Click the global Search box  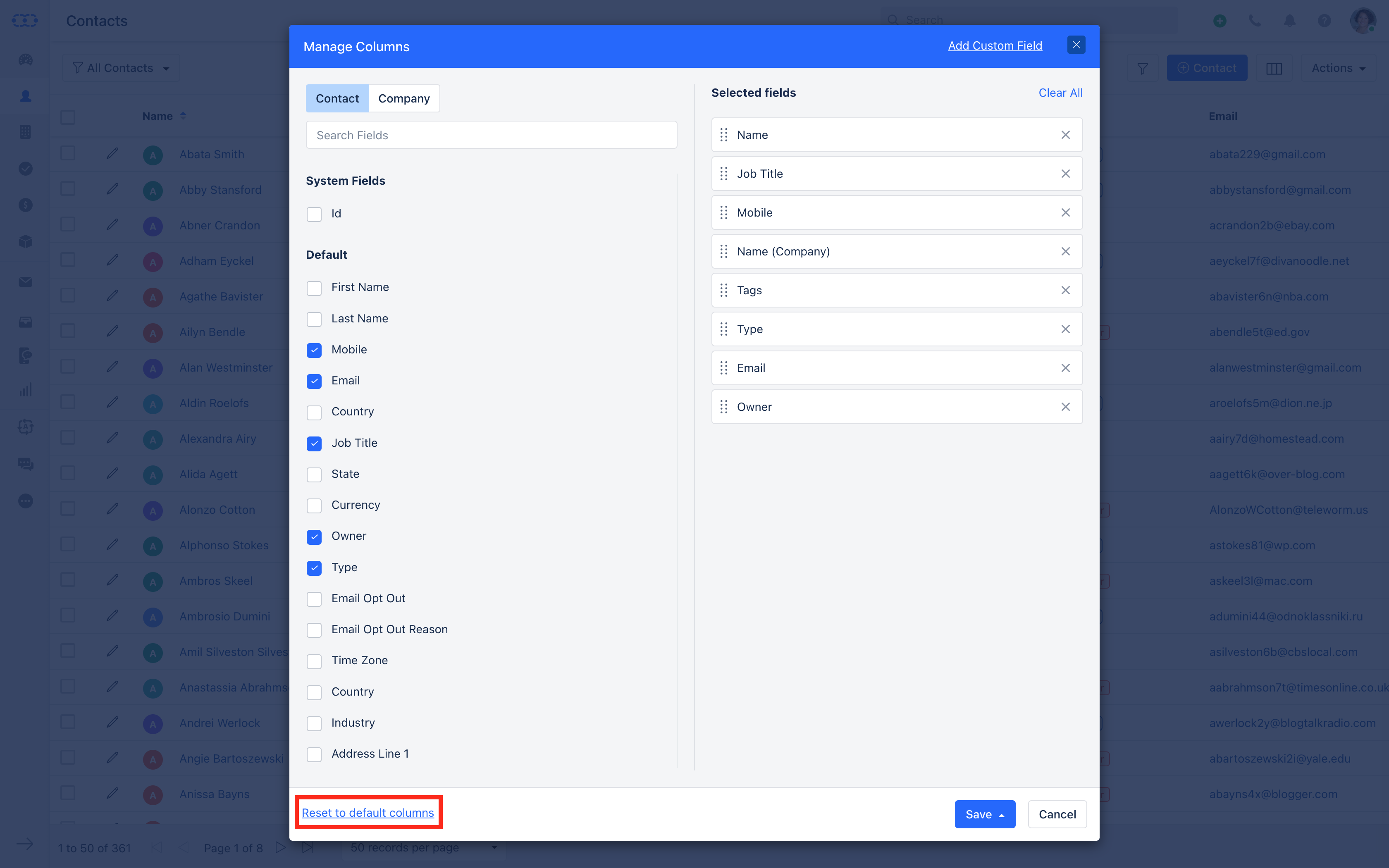[1029, 20]
